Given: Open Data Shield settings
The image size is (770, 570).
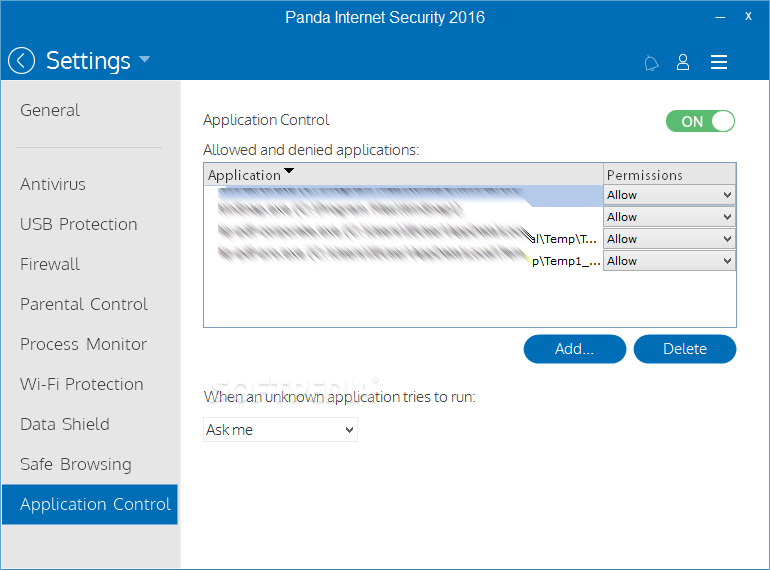Looking at the screenshot, I should point(65,424).
